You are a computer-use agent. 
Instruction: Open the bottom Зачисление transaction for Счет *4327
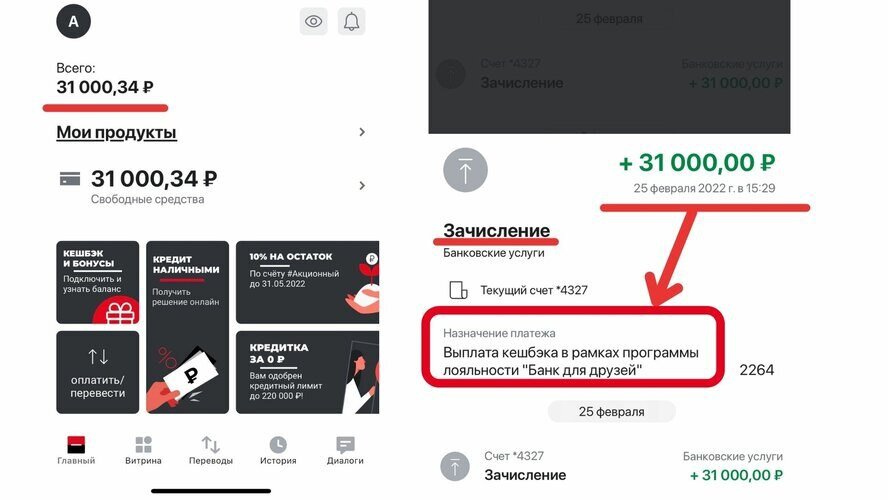click(x=612, y=467)
